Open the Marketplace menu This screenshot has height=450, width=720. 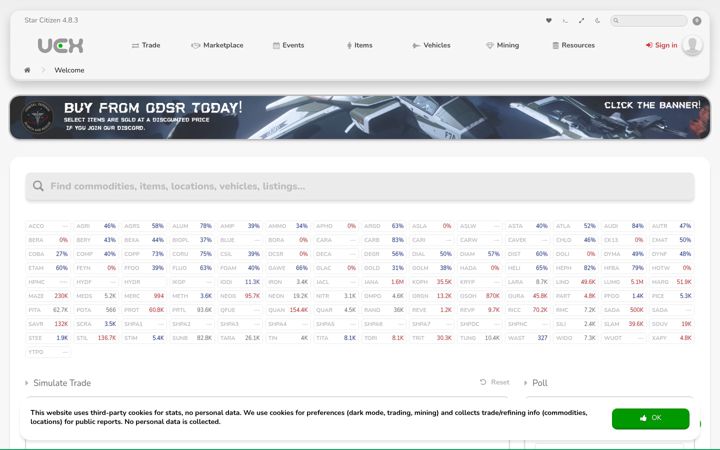click(217, 45)
